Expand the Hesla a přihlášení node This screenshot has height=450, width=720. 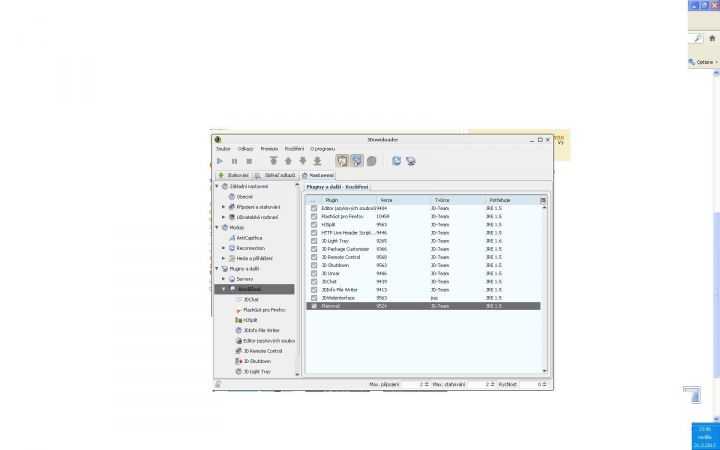pos(224,259)
